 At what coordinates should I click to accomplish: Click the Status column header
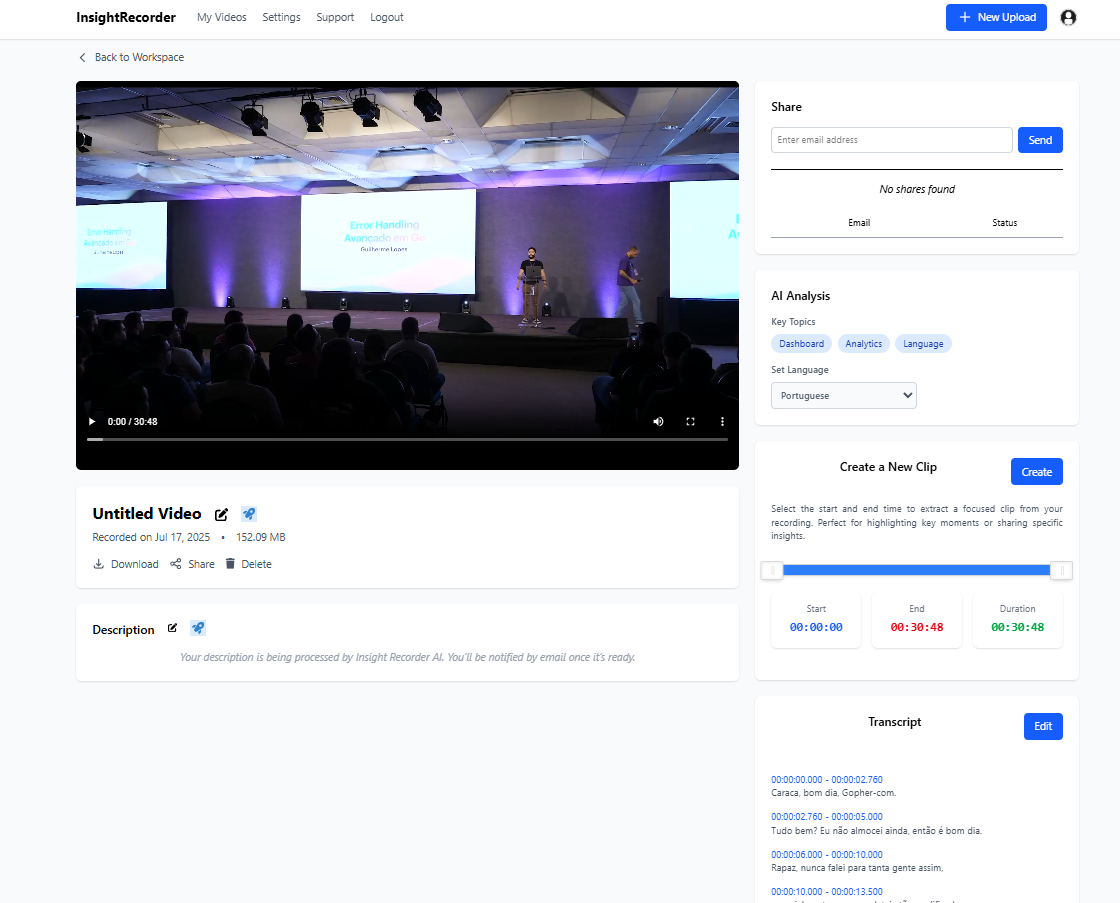pos(1004,223)
